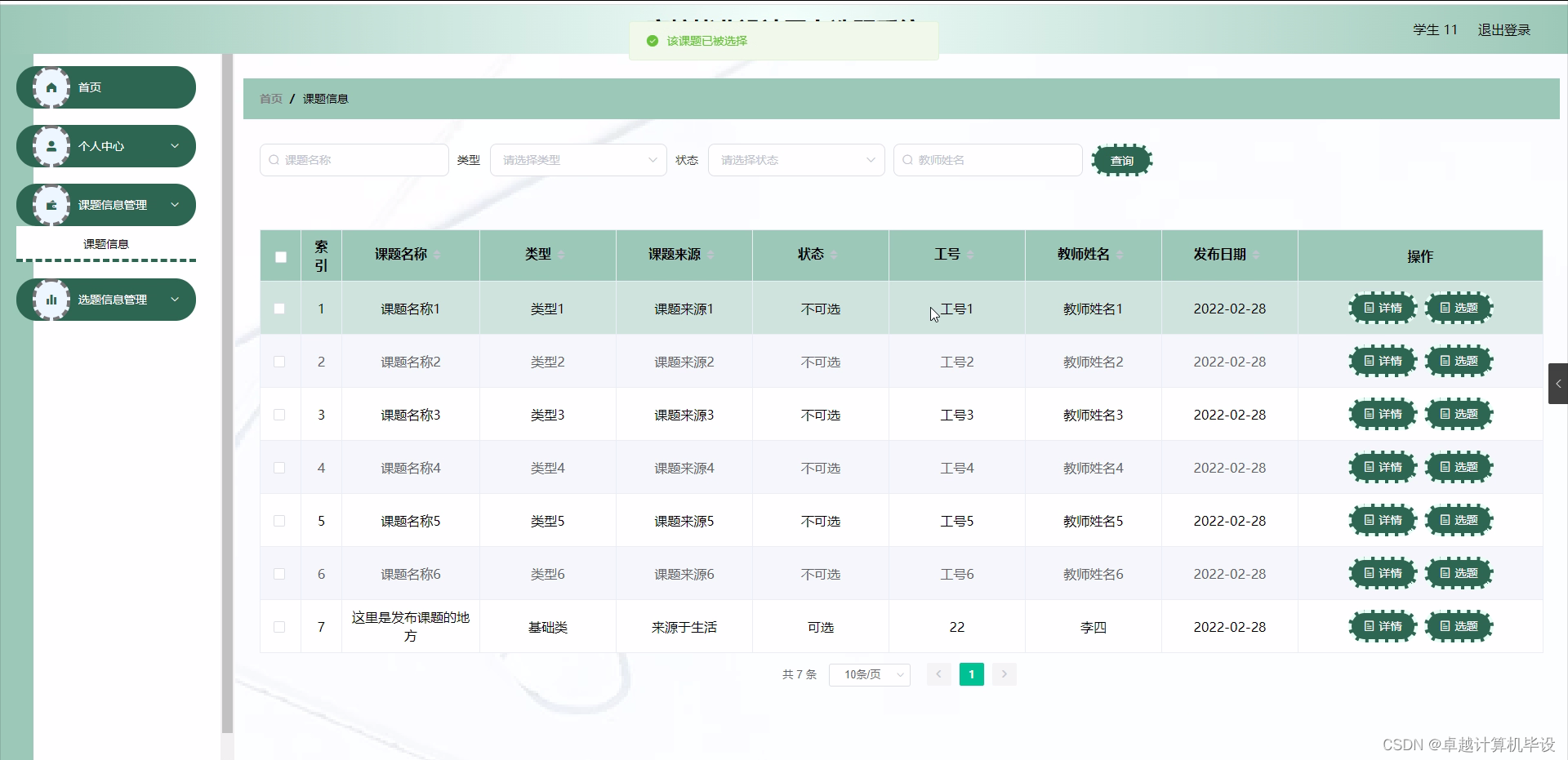This screenshot has height=760, width=1568.
Task: Click the 课题名称 search input field
Action: coord(354,160)
